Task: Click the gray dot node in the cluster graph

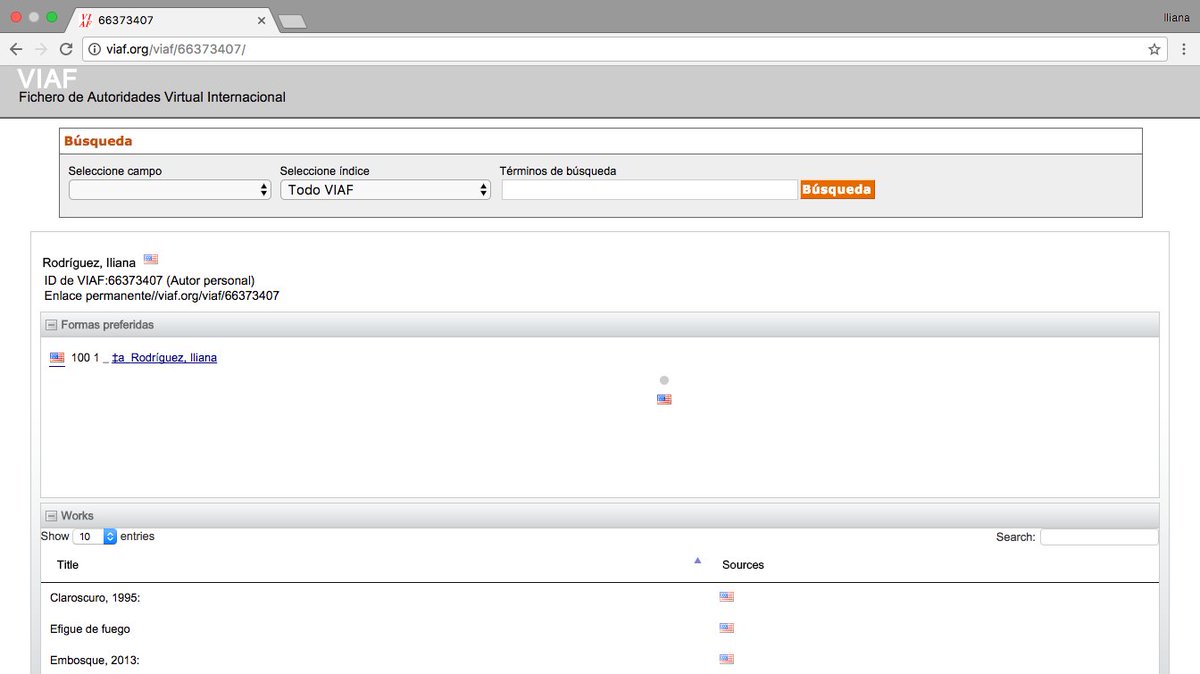Action: coord(664,380)
